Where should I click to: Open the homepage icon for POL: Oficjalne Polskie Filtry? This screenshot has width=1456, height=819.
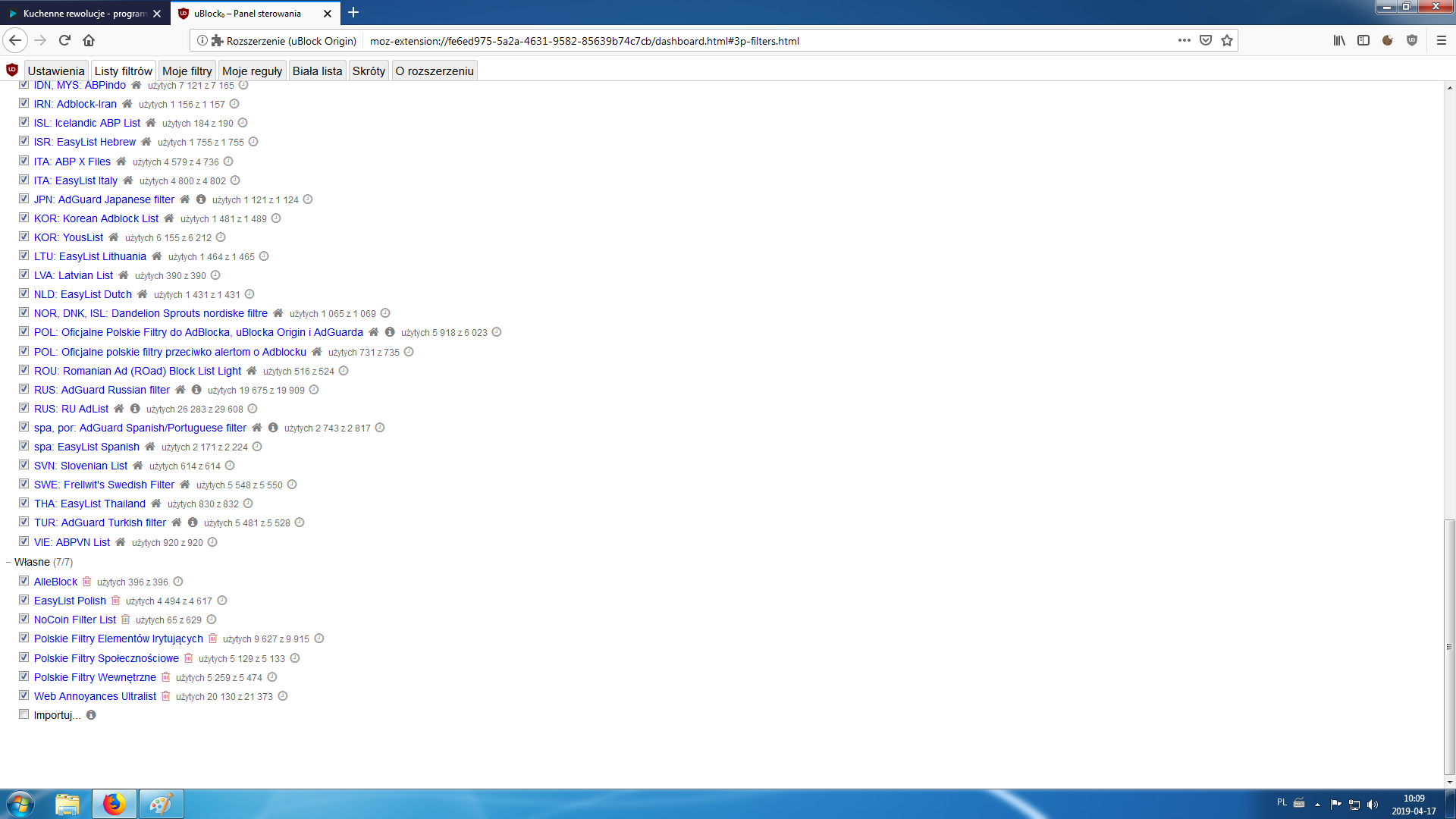(x=373, y=331)
